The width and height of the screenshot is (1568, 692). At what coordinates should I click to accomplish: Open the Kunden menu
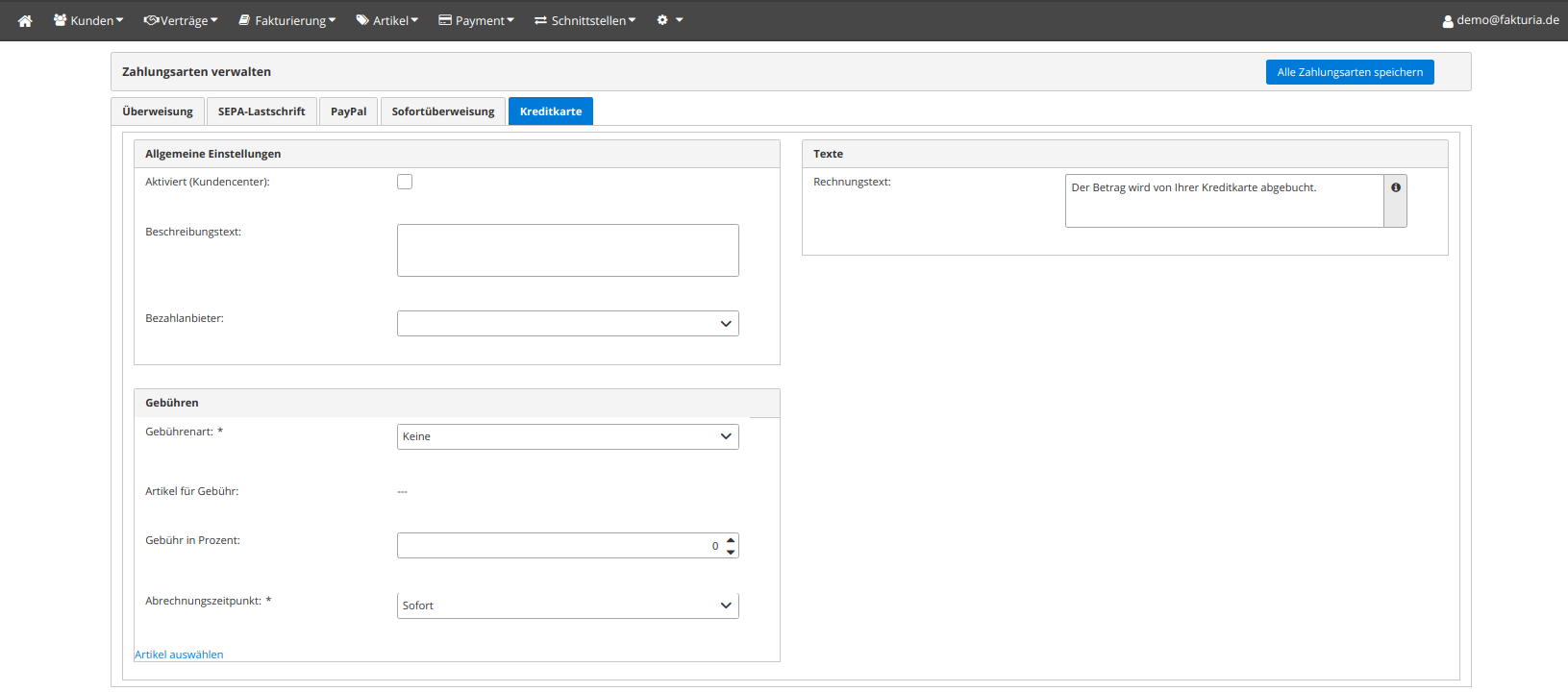[x=88, y=20]
